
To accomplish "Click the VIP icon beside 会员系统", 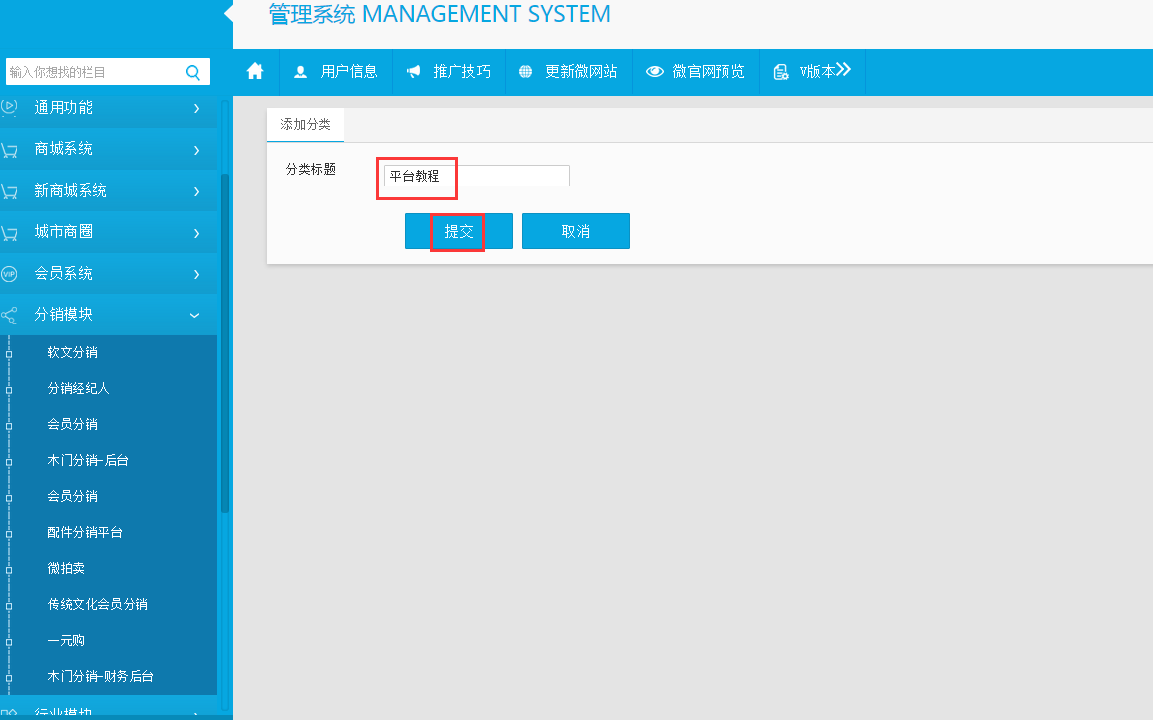I will pos(9,274).
